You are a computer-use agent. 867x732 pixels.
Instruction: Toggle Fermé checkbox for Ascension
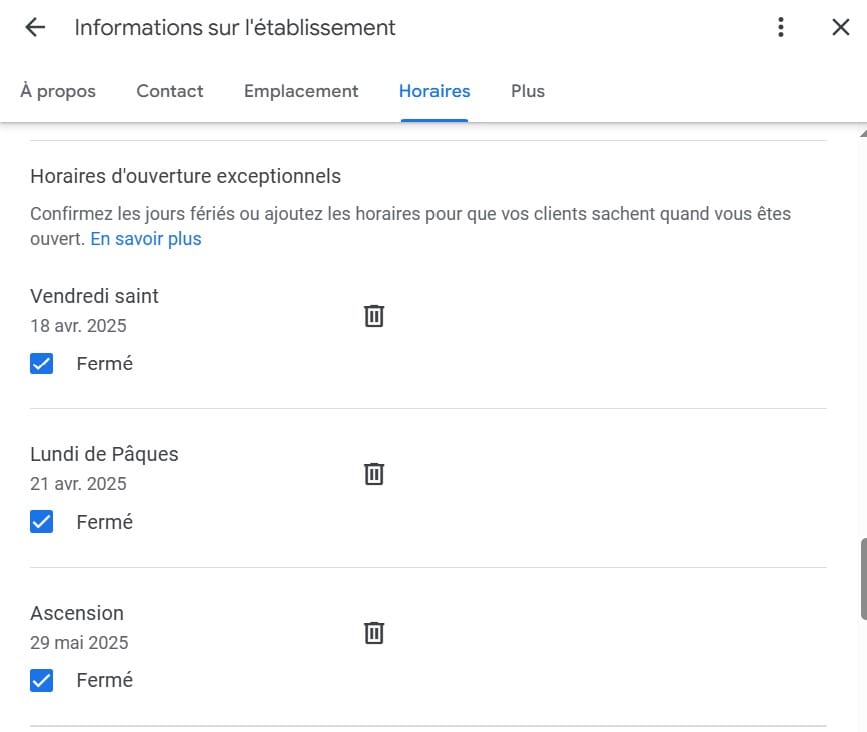41,680
